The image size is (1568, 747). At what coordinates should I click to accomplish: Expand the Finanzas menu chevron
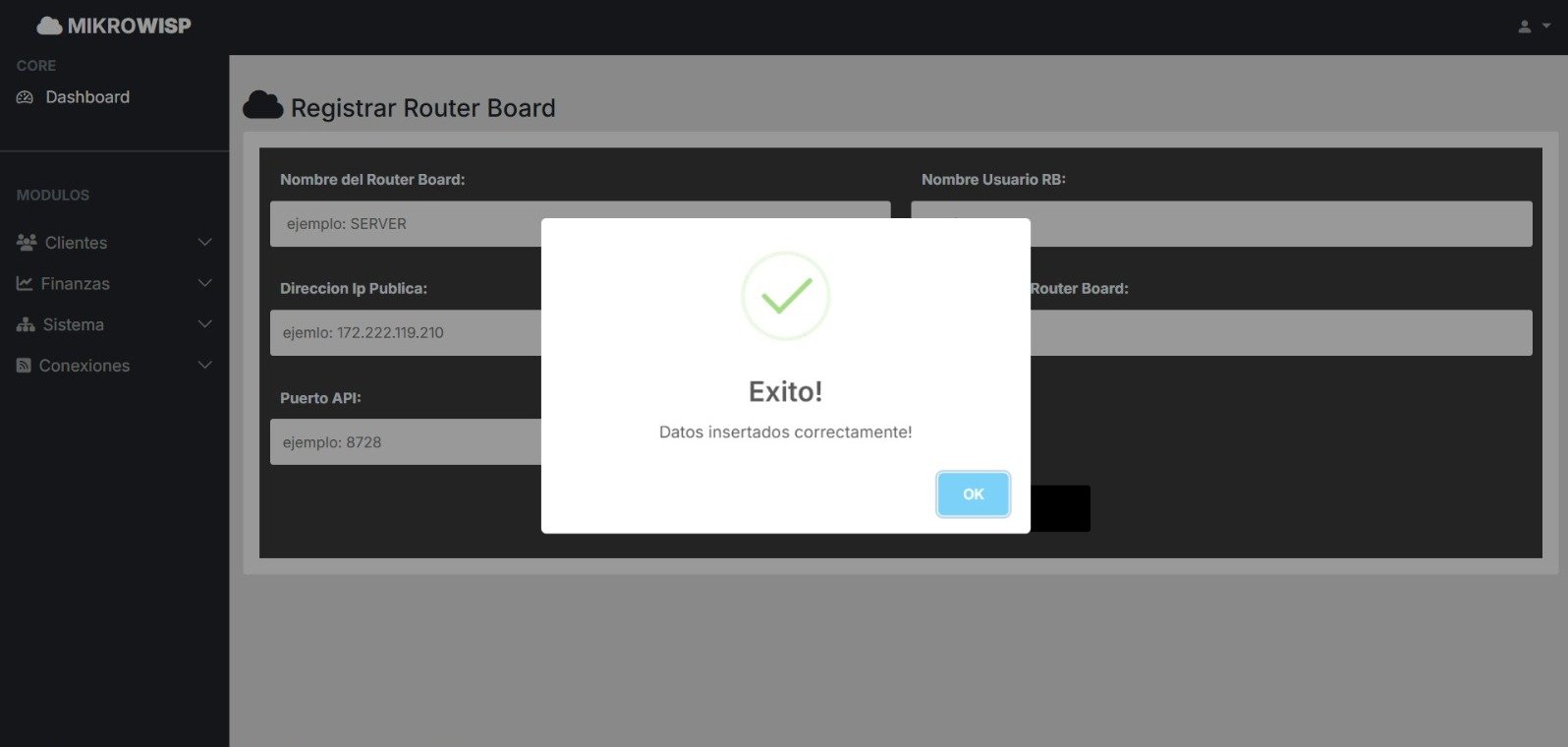click(204, 283)
